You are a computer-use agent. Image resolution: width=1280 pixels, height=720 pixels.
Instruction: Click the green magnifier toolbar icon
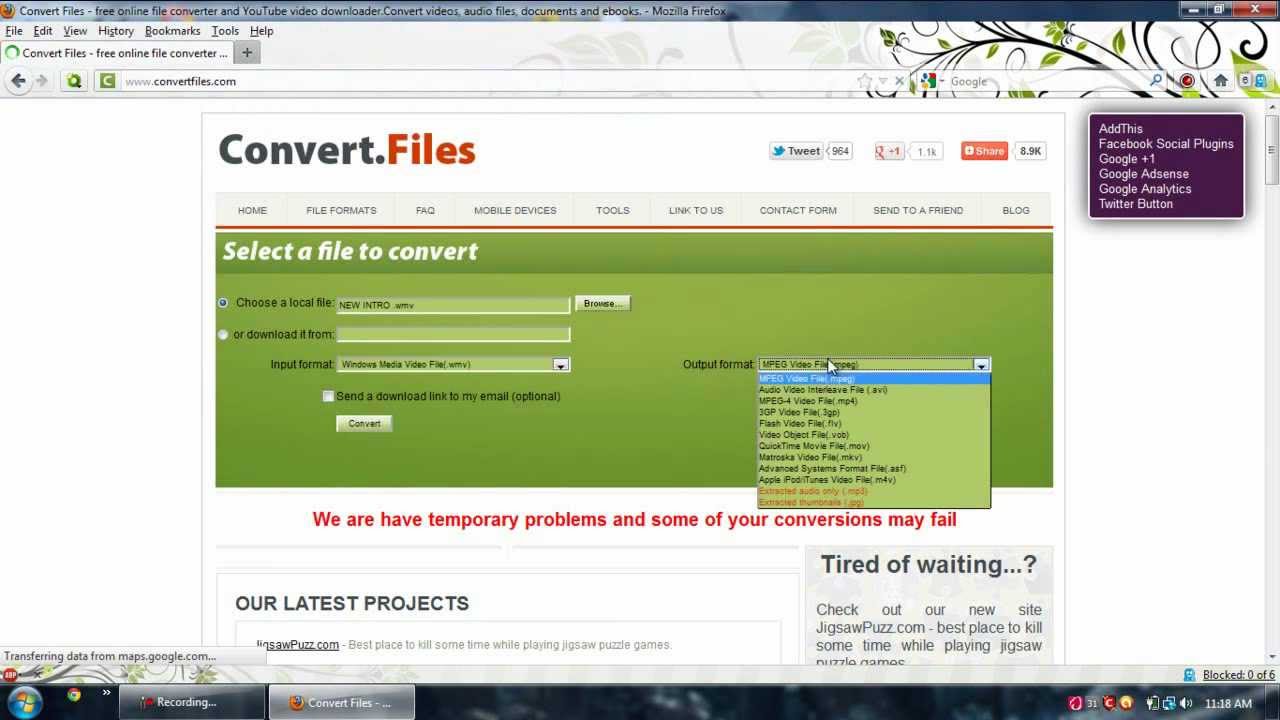click(x=73, y=81)
